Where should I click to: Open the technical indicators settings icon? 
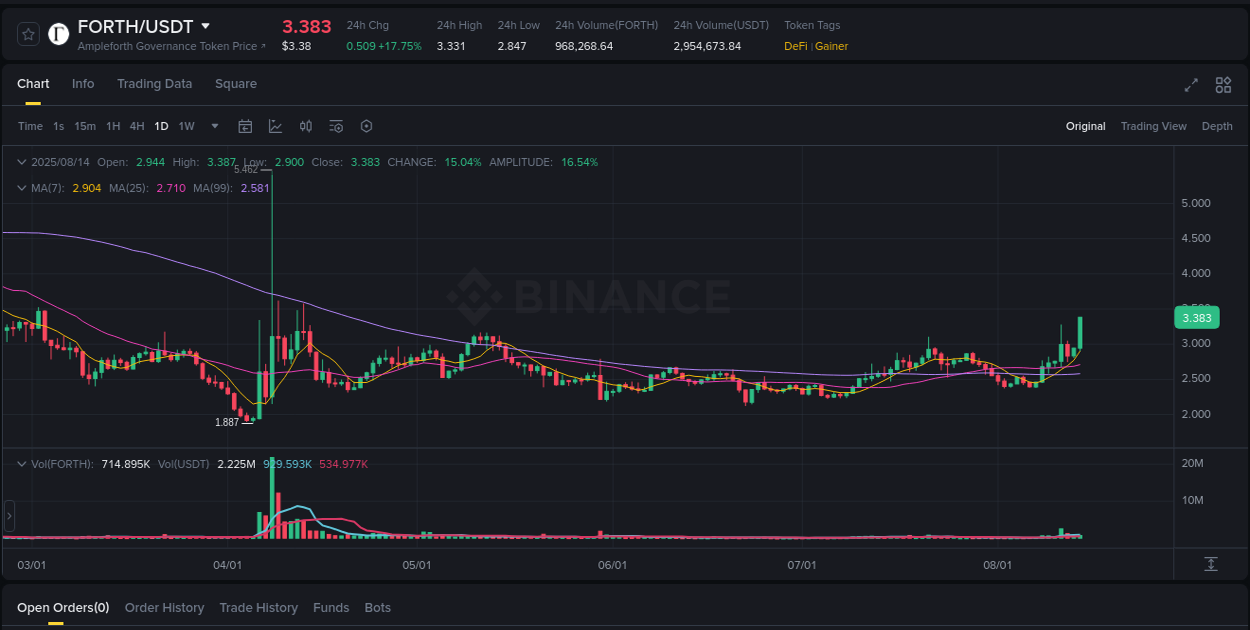point(336,126)
